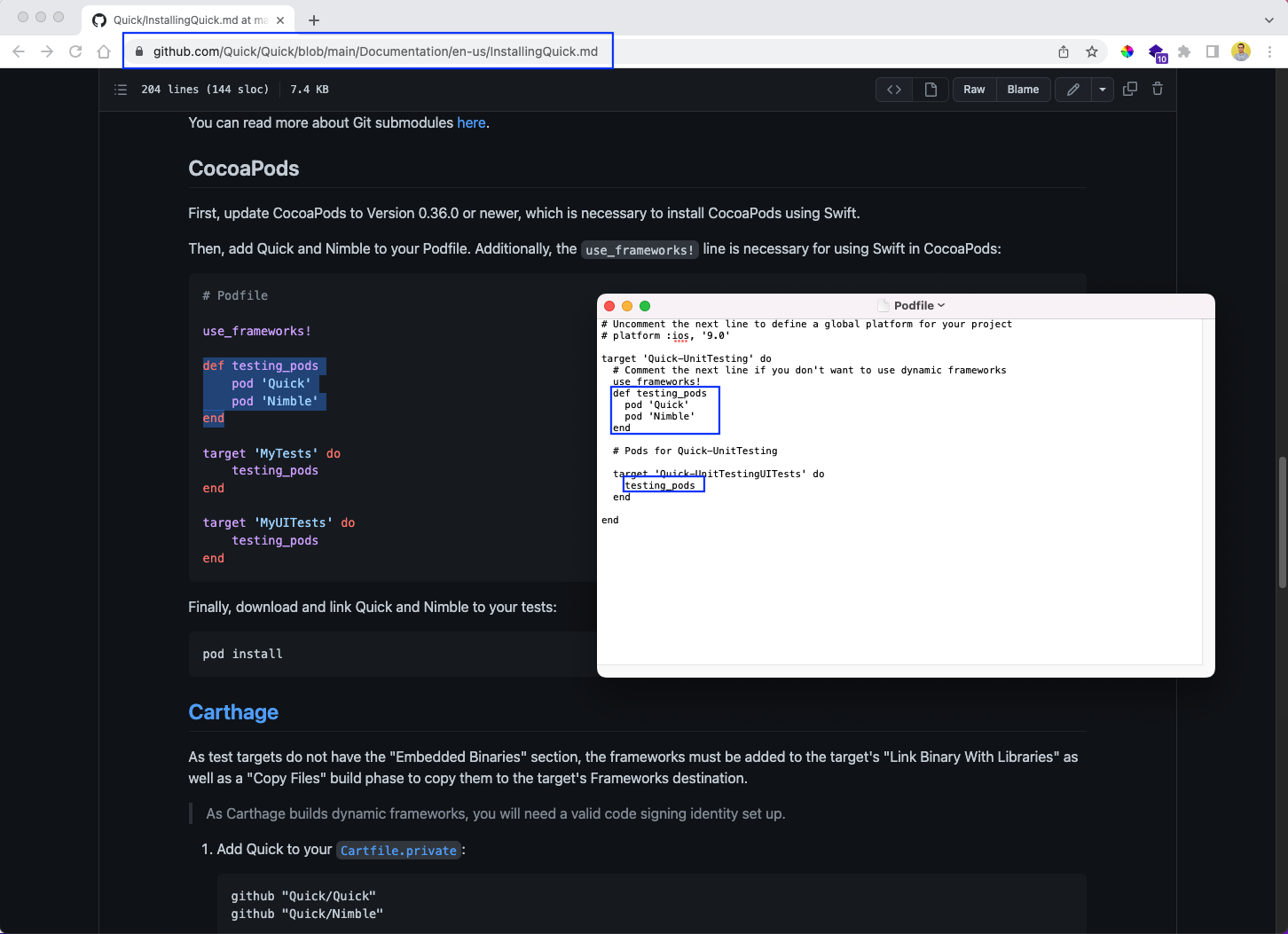Click the GitHub URL address bar
This screenshot has height=934, width=1288.
[x=375, y=51]
